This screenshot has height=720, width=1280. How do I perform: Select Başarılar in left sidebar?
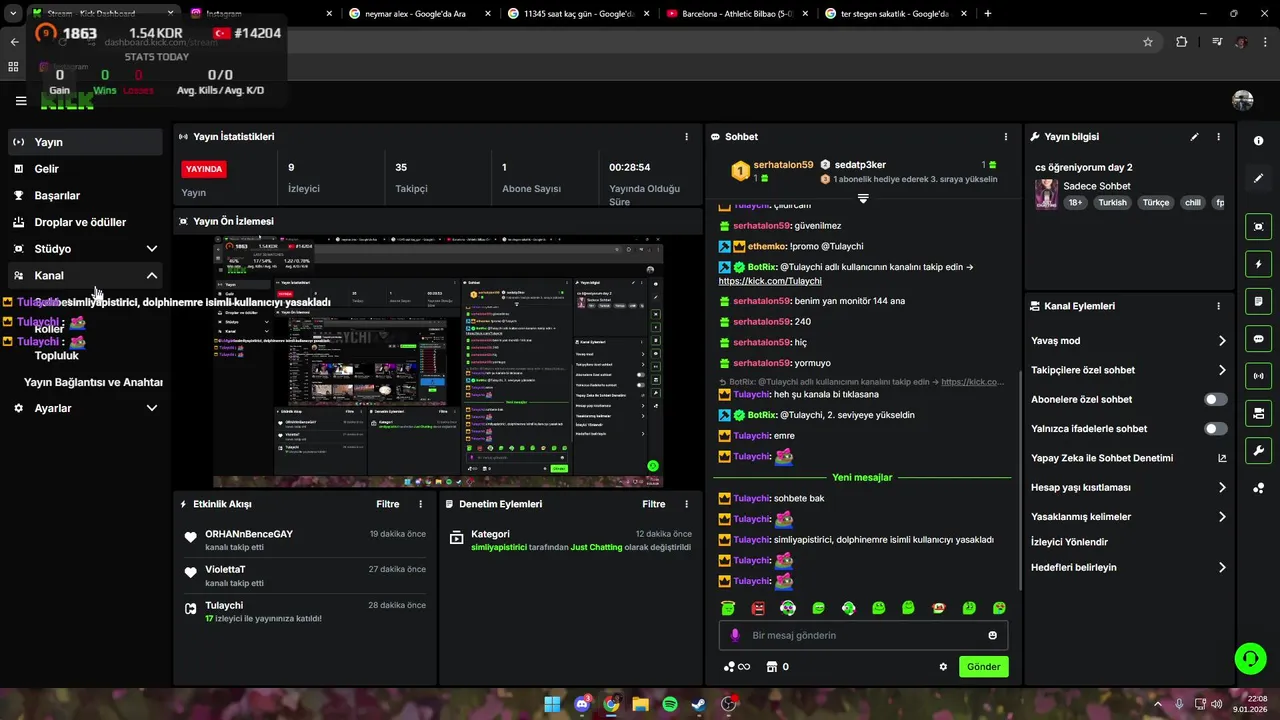coord(85,196)
